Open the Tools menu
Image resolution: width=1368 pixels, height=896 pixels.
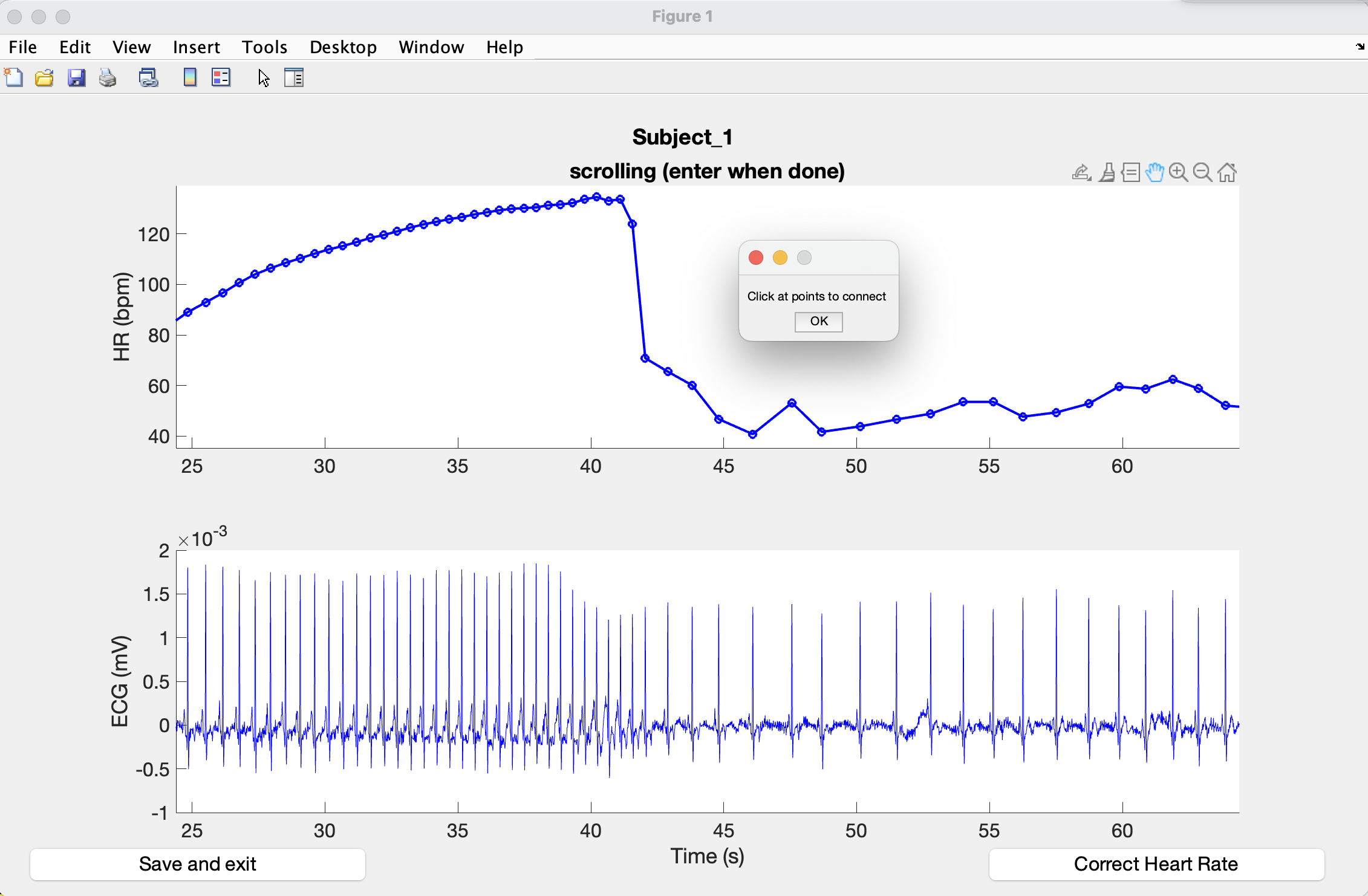pos(264,47)
